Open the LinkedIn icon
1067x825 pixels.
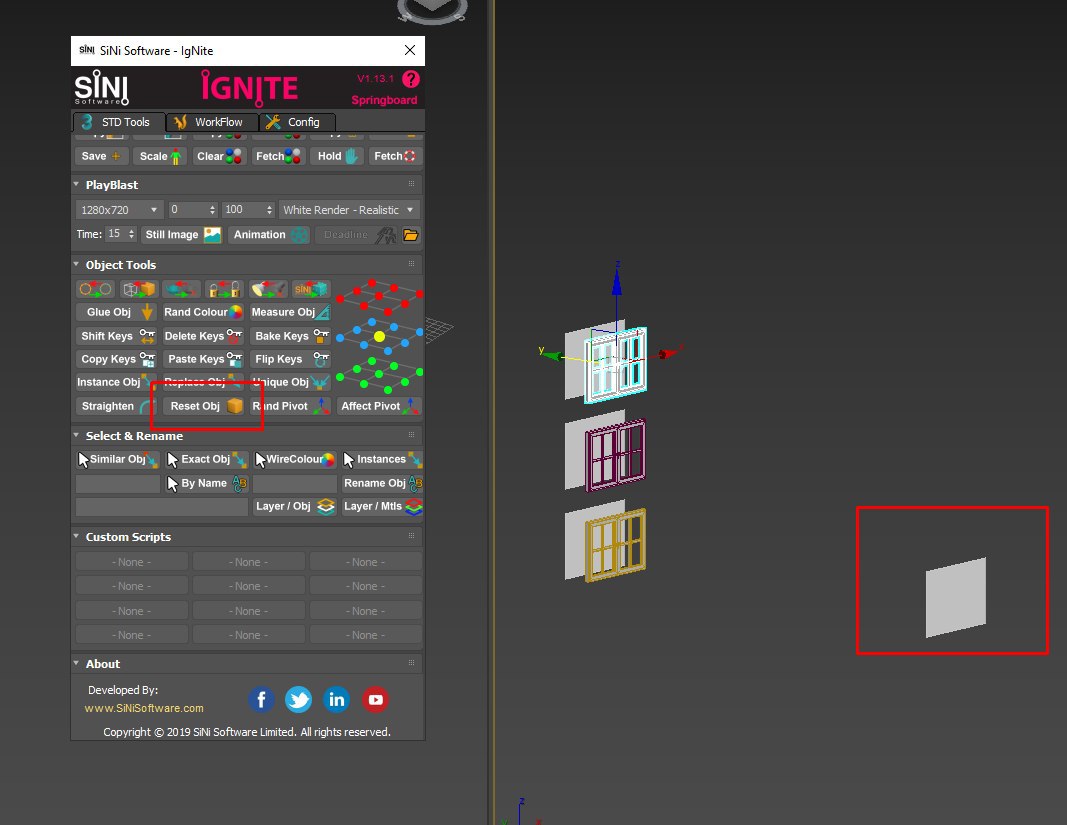pos(336,699)
